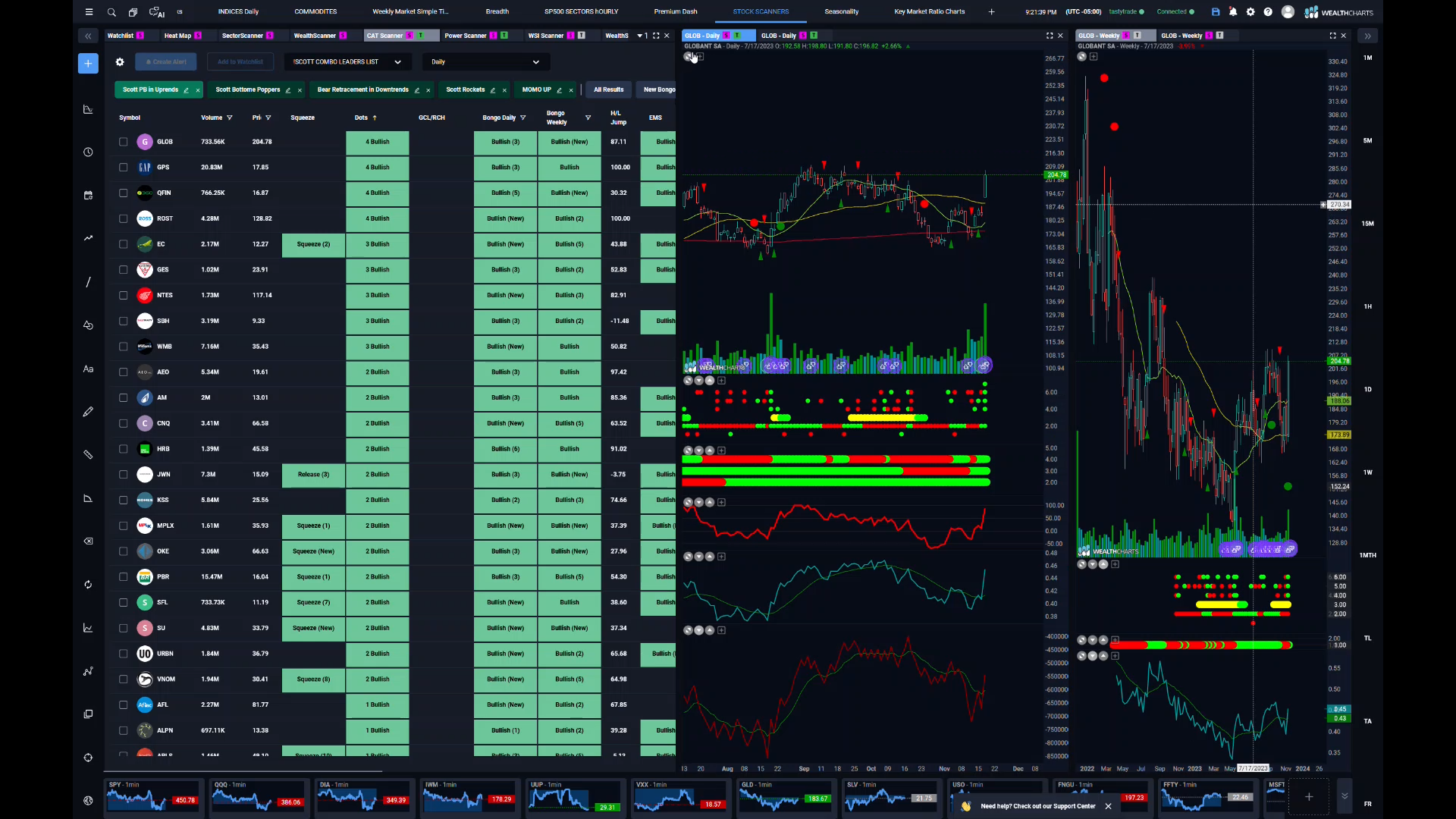The width and height of the screenshot is (1456, 819).
Task: Remove the MOMO UP filter with its x
Action: click(x=571, y=90)
